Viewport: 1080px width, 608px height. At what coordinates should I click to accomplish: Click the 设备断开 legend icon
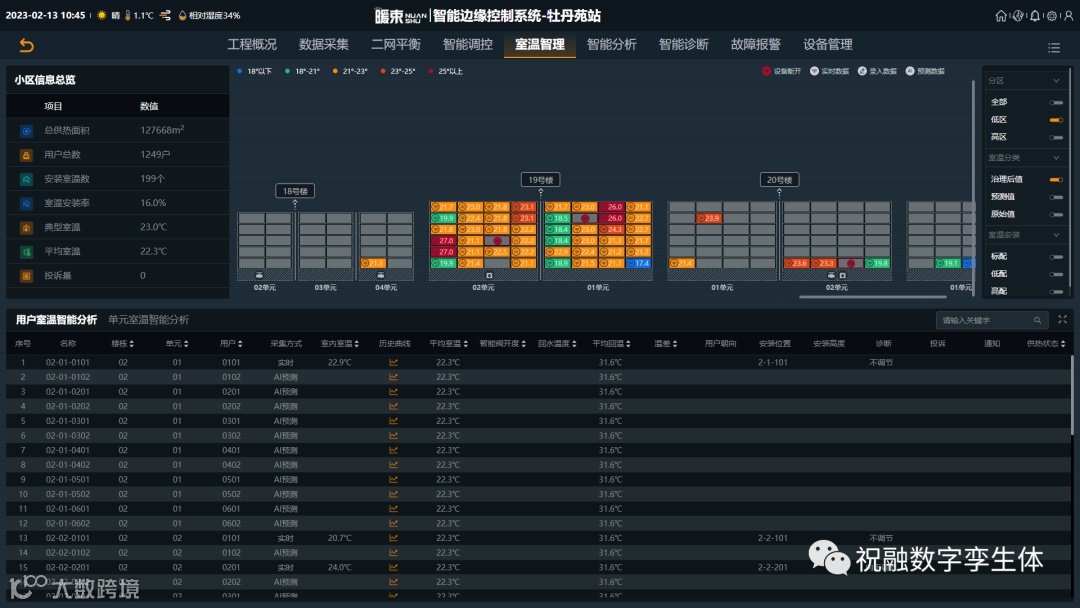[766, 71]
